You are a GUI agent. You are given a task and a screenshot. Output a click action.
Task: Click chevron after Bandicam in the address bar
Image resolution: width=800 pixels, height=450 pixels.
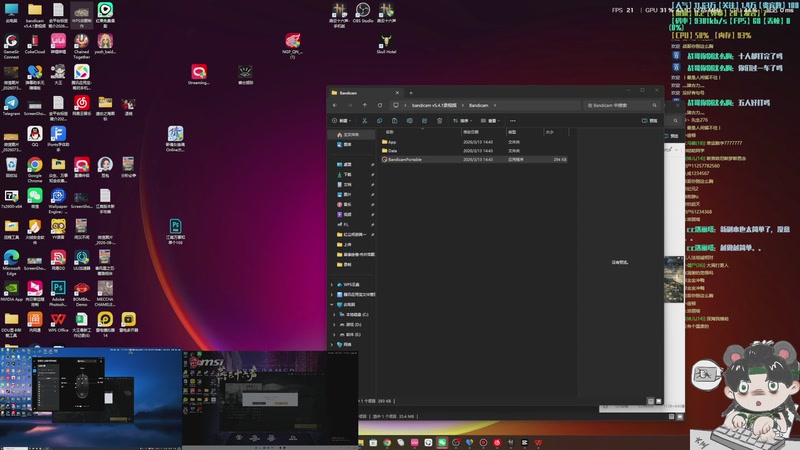tap(494, 105)
